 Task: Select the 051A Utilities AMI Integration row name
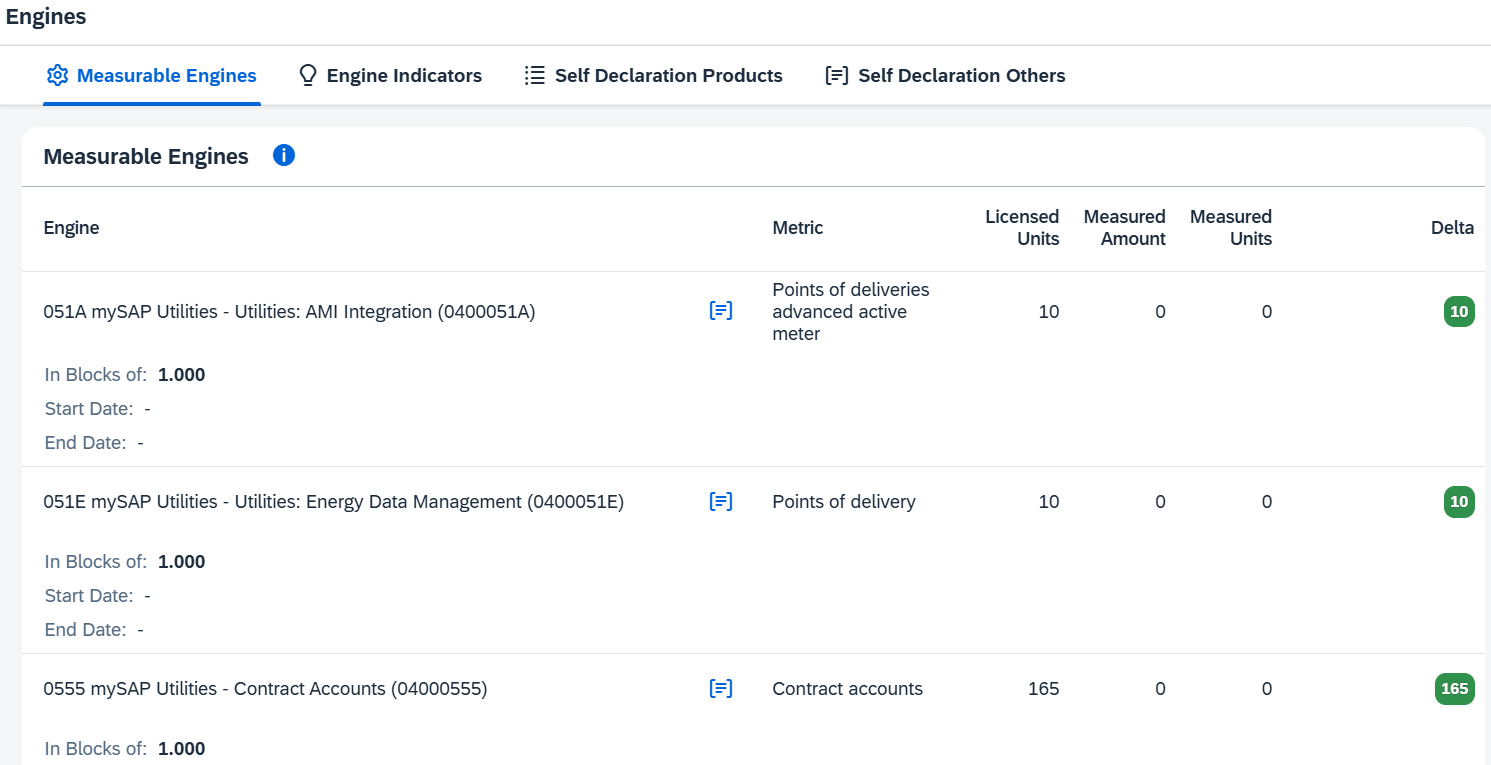pyautogui.click(x=289, y=311)
